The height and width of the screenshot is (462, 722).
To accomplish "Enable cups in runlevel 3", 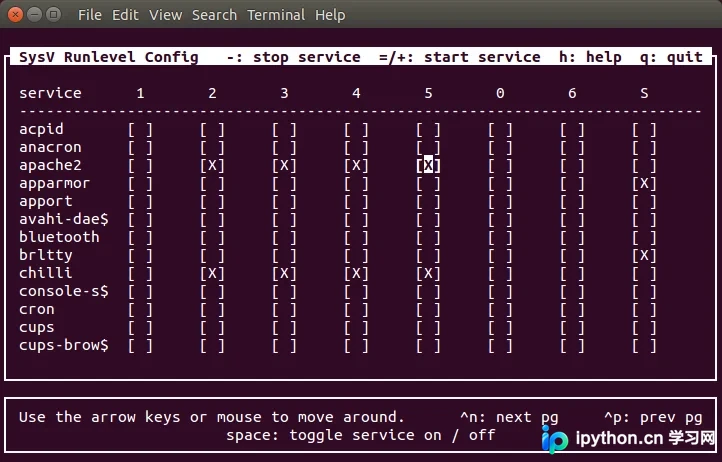I will [x=284, y=327].
